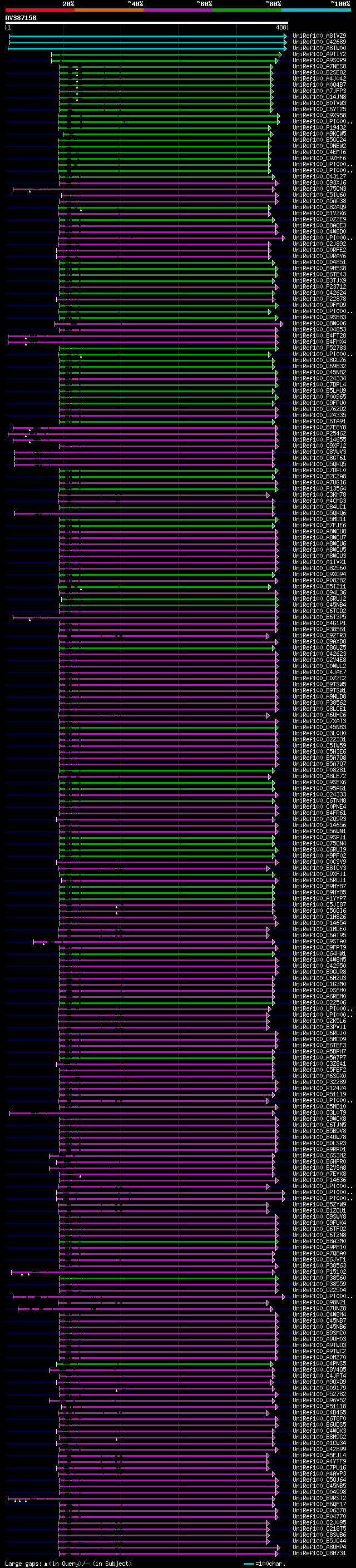The height and width of the screenshot is (1568, 356).
Task: Select the UniRef100_B5GC24 hit
Action: point(319,140)
